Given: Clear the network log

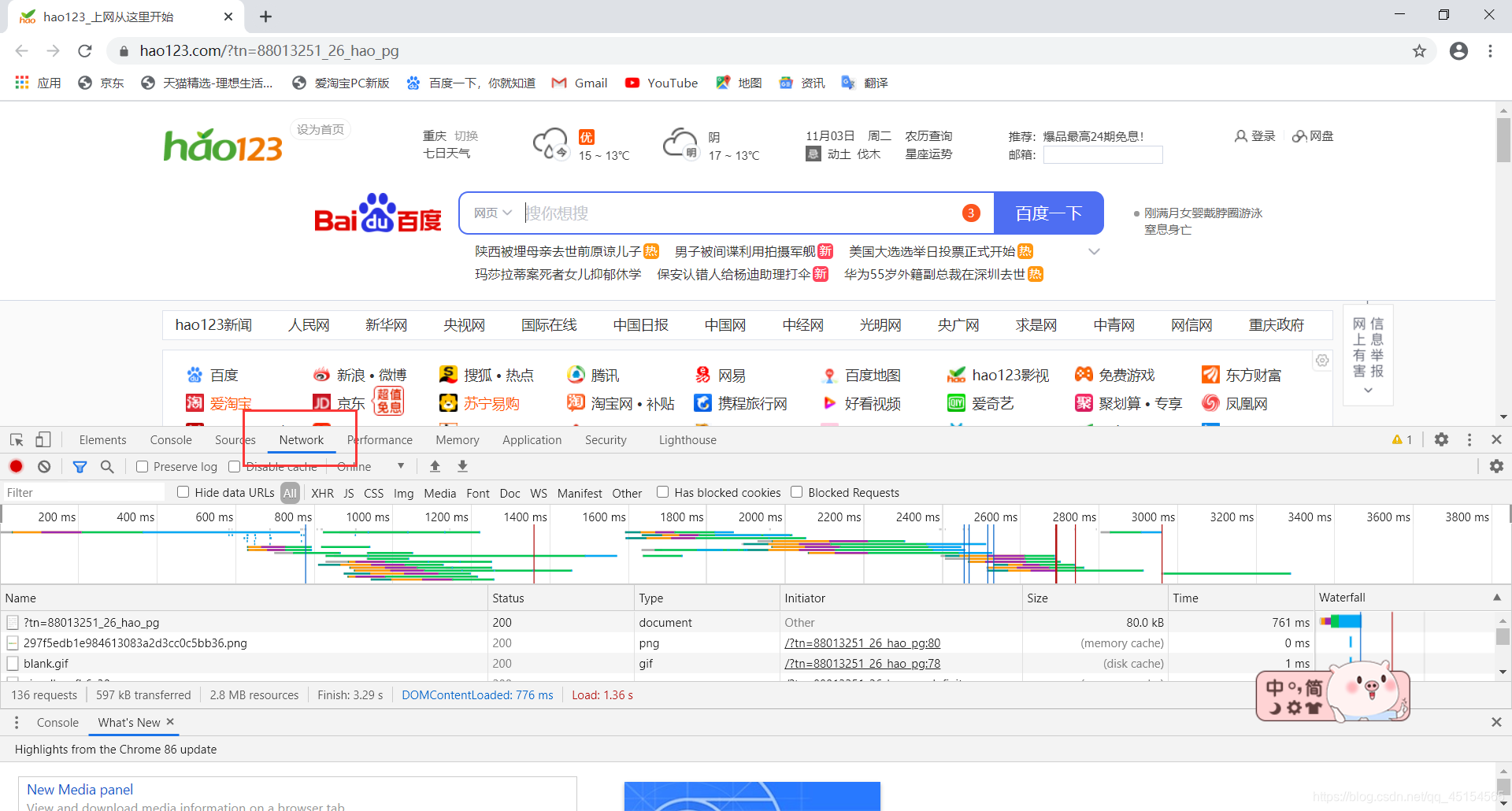Looking at the screenshot, I should click(x=44, y=466).
